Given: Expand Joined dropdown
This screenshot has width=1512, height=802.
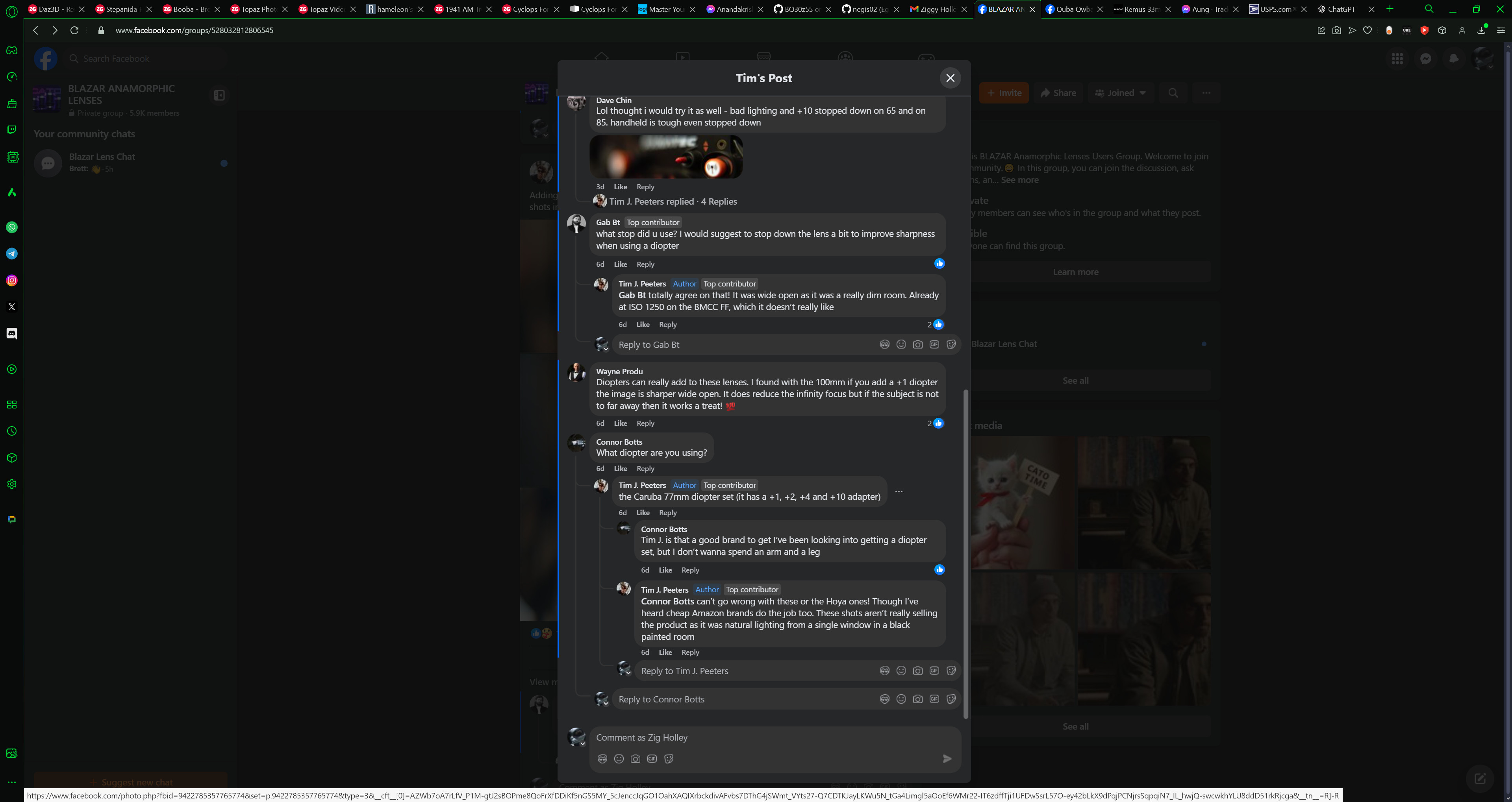Looking at the screenshot, I should tap(1121, 93).
